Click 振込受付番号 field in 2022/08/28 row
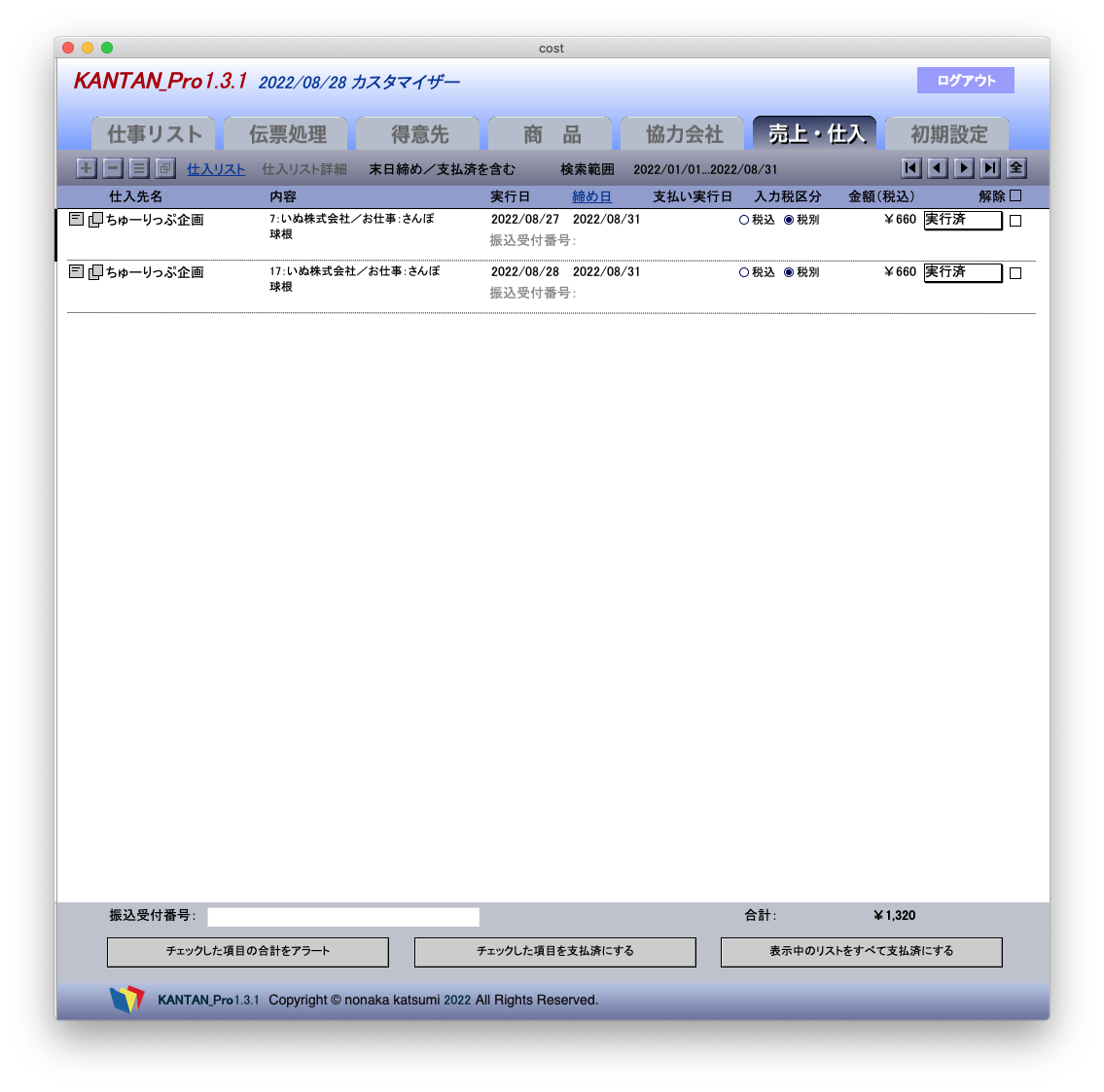Image resolution: width=1104 pixels, height=1092 pixels. tap(533, 293)
